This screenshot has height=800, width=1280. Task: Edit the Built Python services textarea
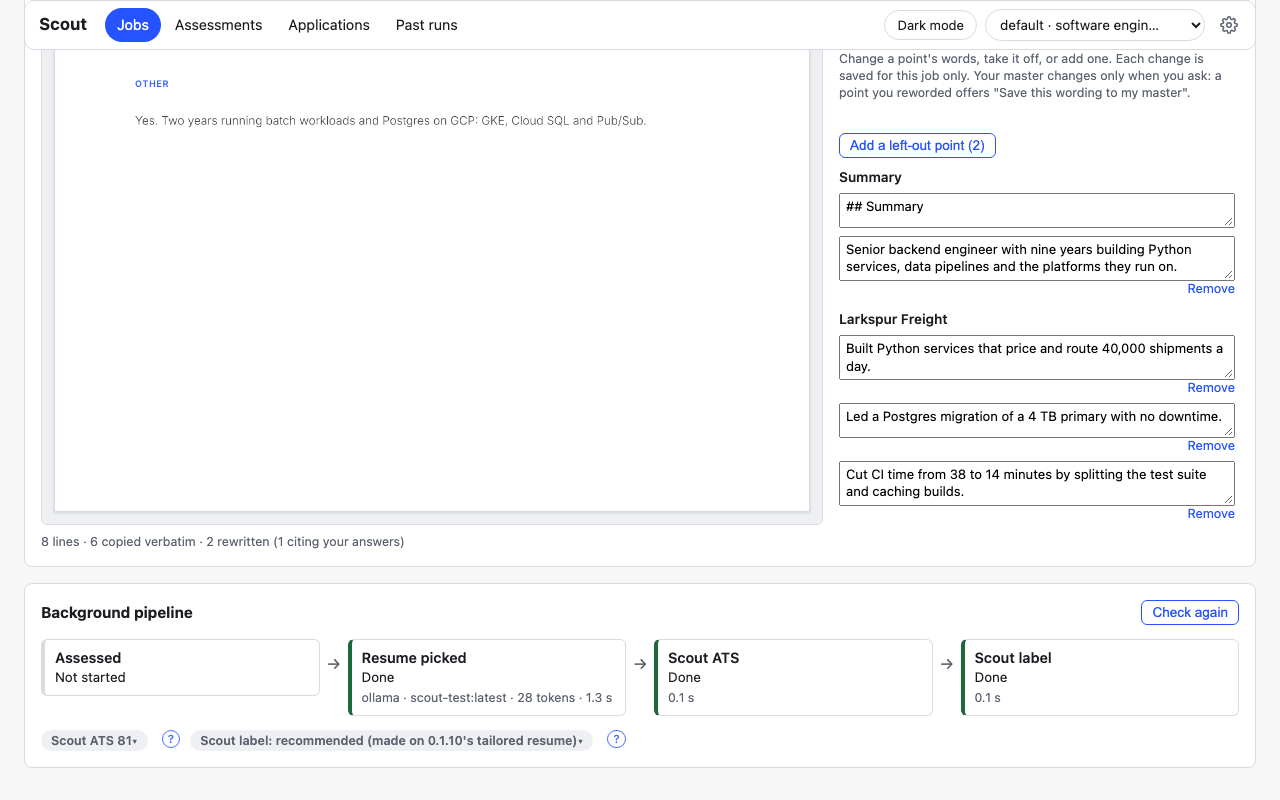click(x=1037, y=357)
